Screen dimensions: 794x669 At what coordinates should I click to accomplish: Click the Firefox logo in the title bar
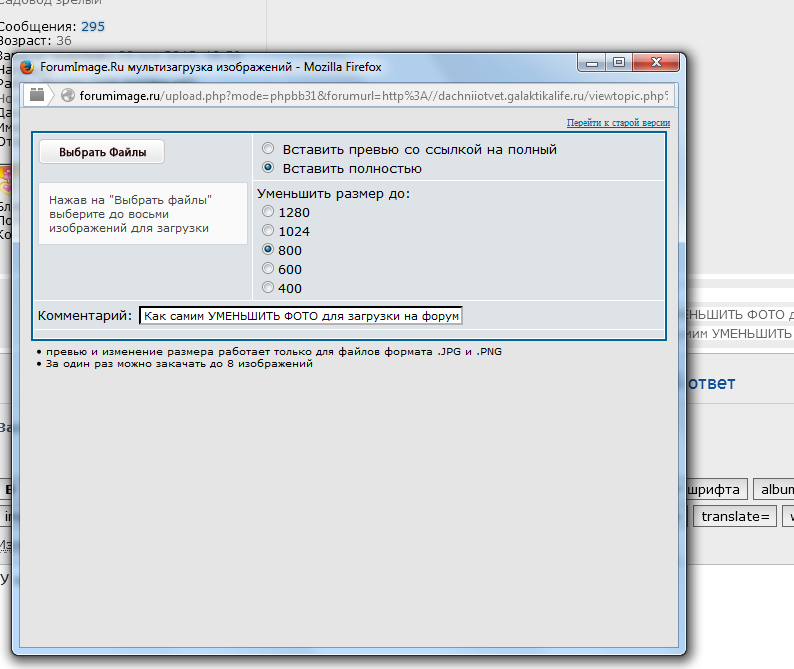(27, 67)
